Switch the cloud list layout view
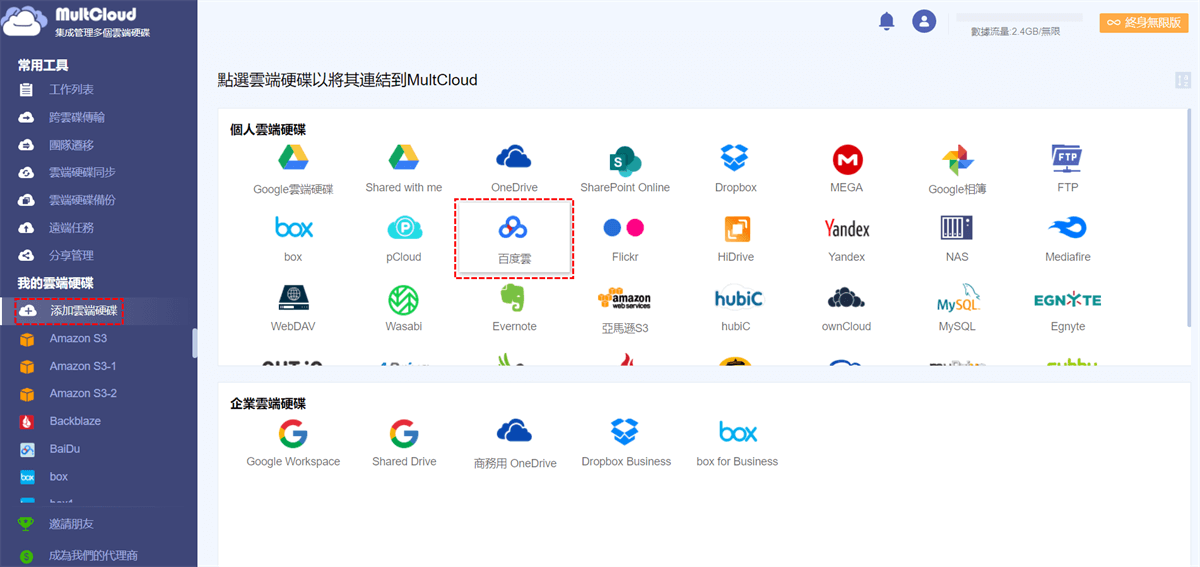This screenshot has width=1200, height=567. coord(1183,81)
